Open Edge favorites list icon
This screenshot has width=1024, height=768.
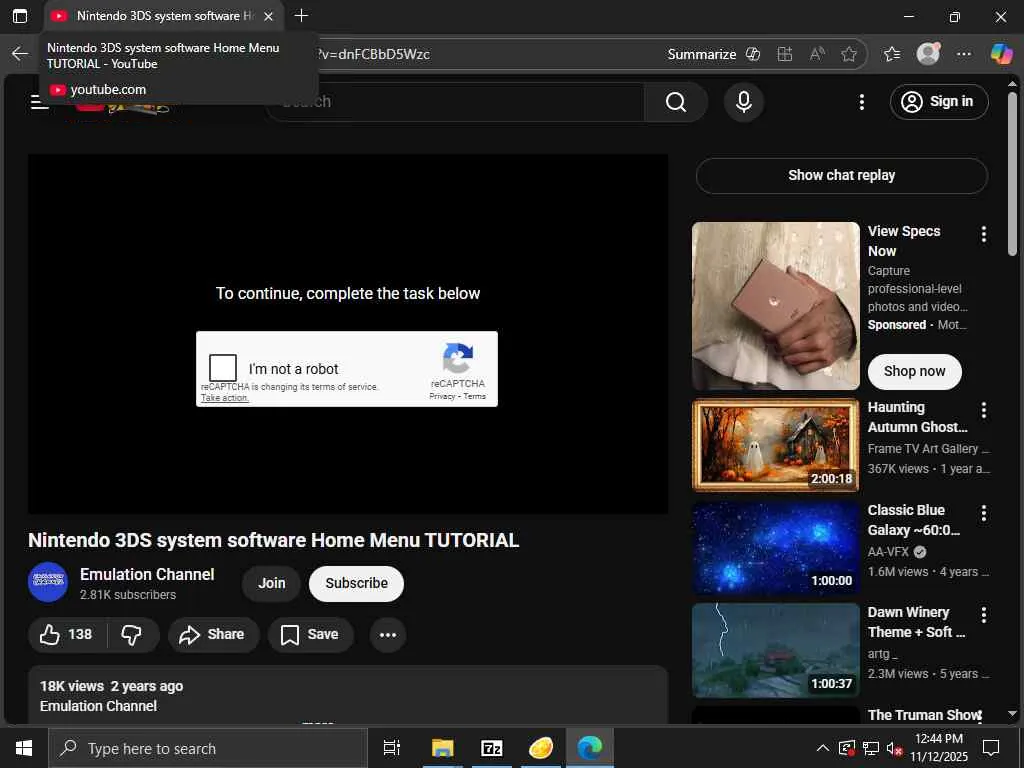coord(892,54)
